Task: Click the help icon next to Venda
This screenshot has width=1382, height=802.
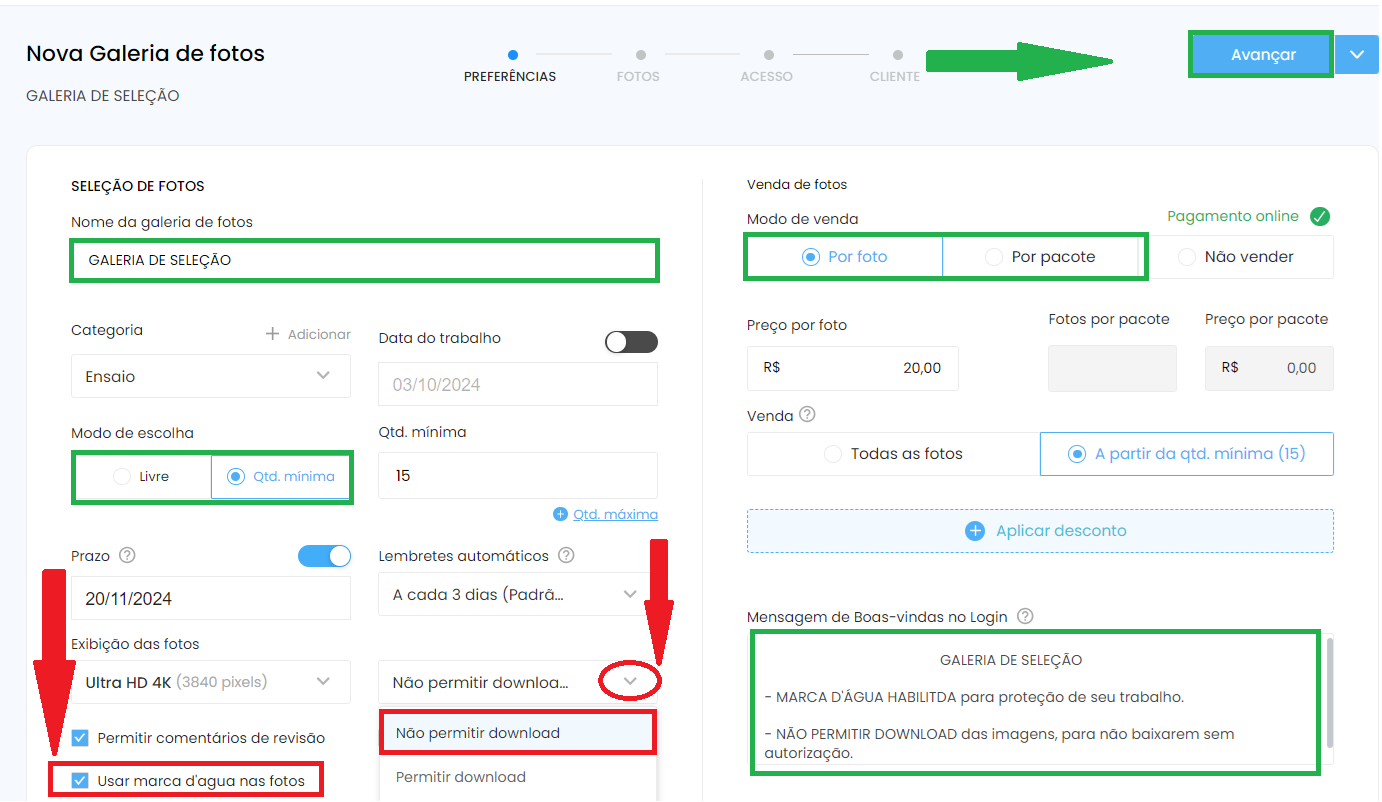Action: coord(808,414)
